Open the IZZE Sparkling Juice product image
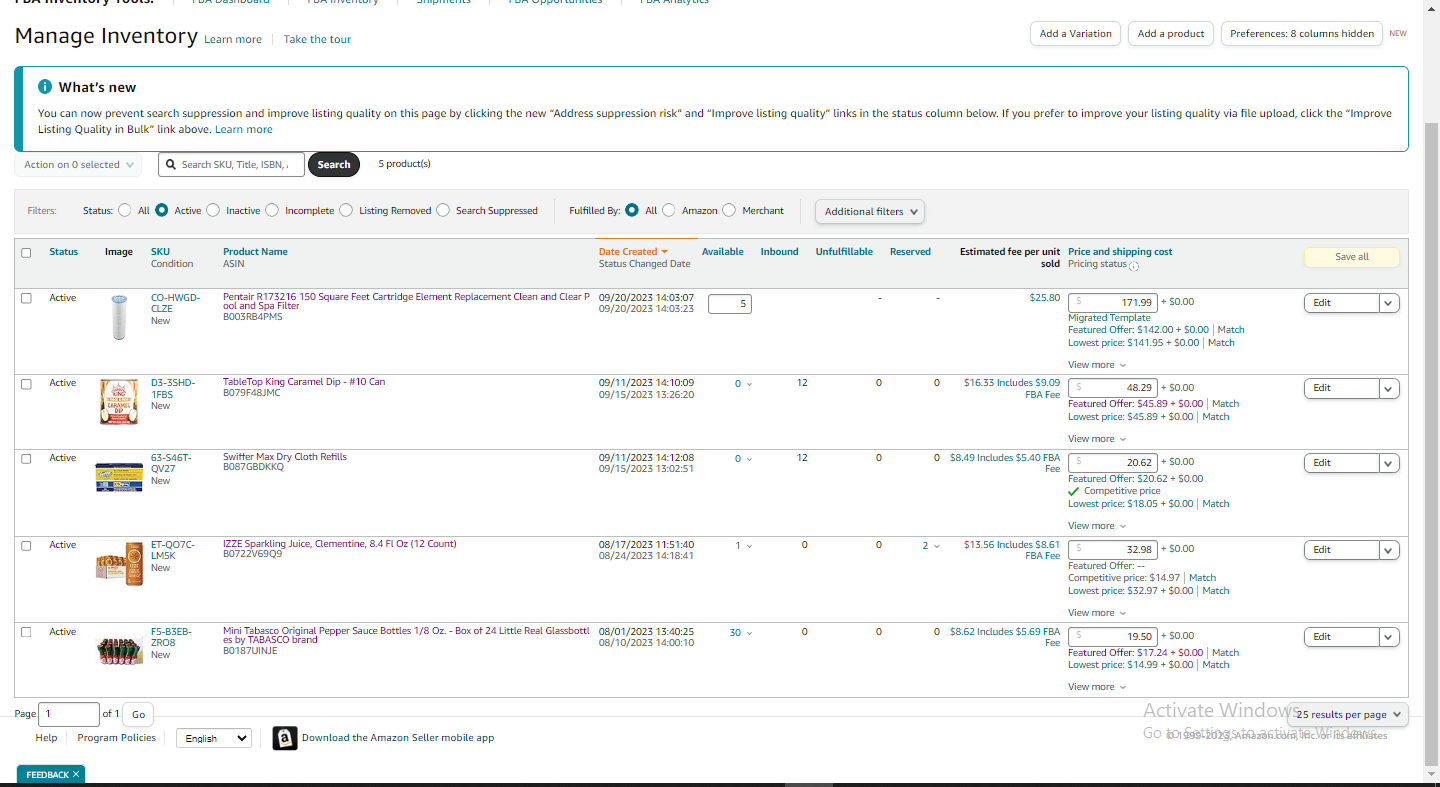Screen dimensions: 1440x787 point(120,563)
